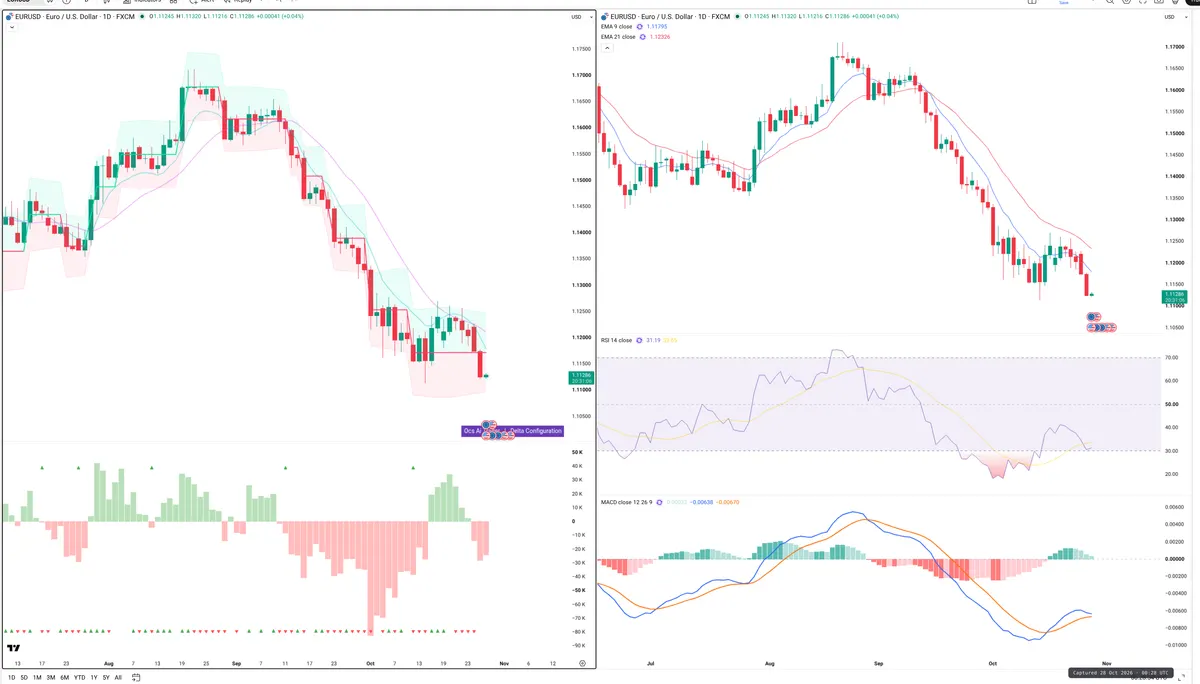The image size is (1200, 684).
Task: Select the 6M time range
Action: [65, 677]
